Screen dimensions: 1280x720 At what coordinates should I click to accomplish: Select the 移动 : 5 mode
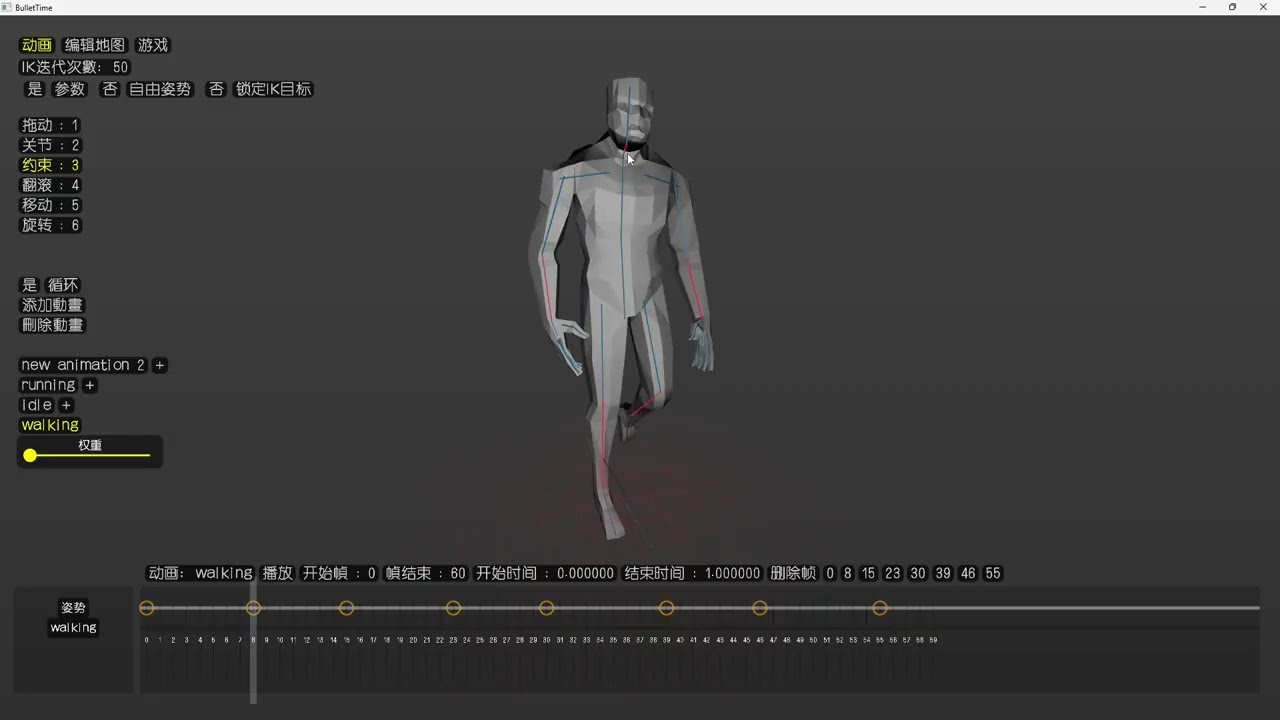click(x=51, y=205)
